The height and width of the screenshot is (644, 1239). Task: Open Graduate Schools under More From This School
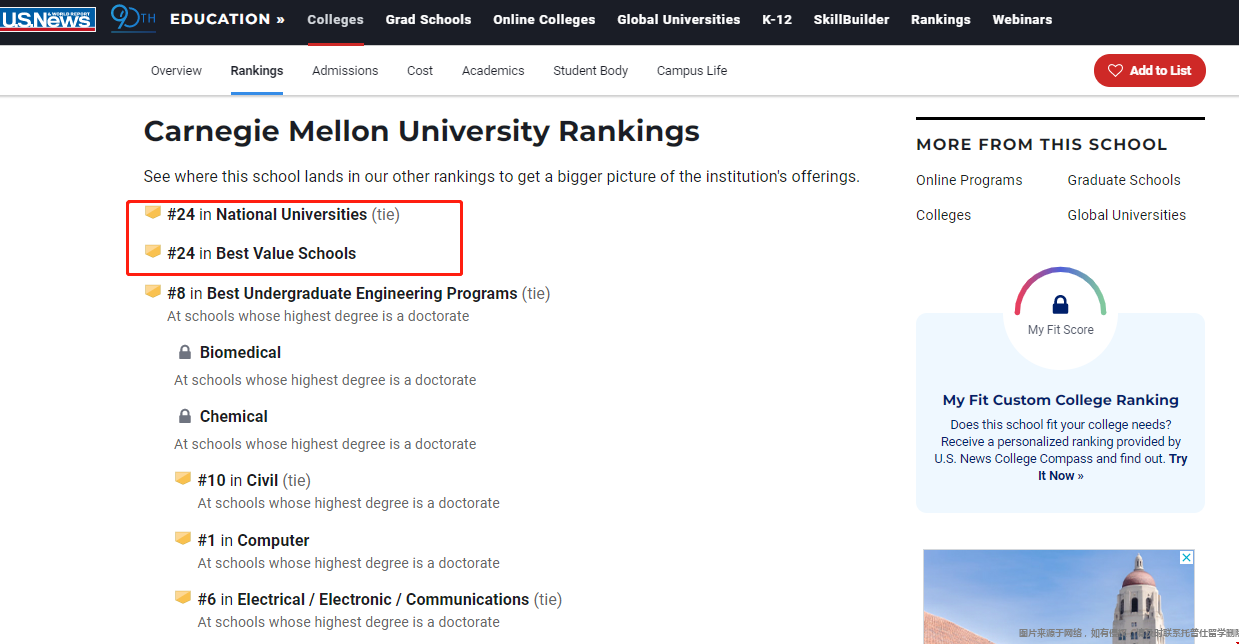click(x=1124, y=180)
